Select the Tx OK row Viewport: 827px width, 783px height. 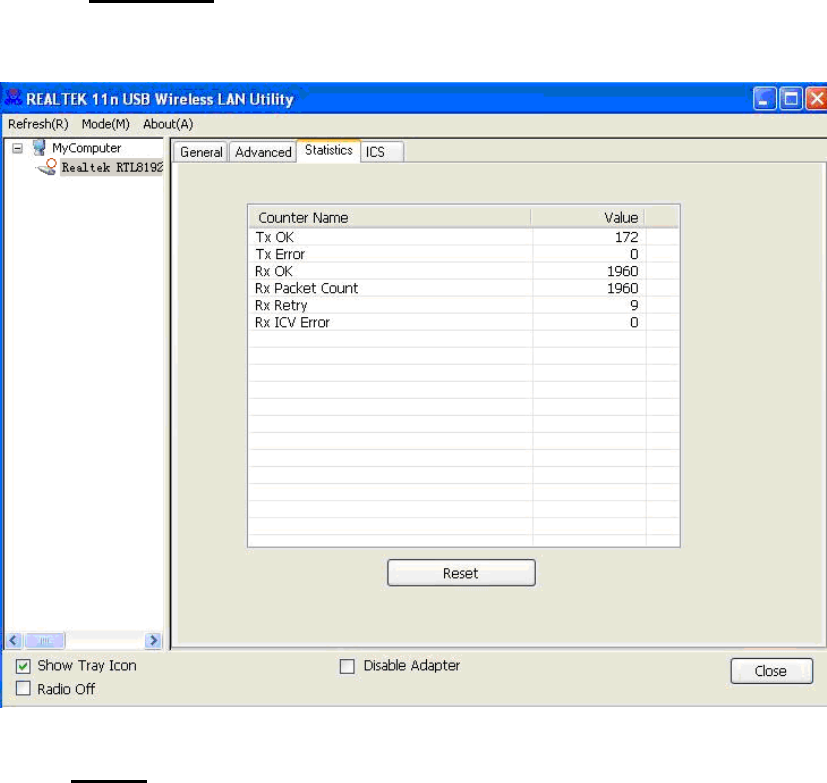[x=464, y=237]
